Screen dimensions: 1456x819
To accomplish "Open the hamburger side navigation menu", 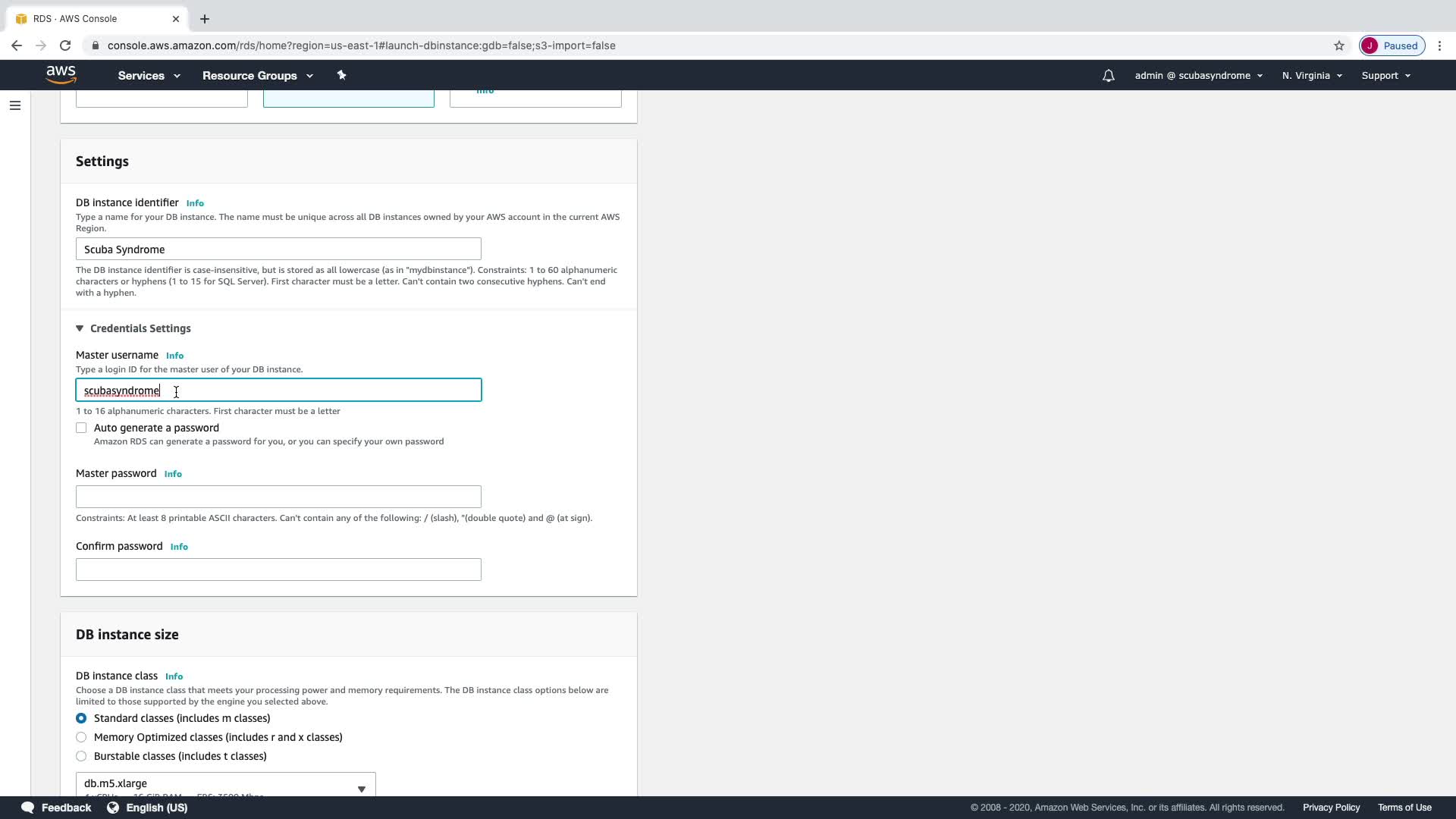I will 15,105.
